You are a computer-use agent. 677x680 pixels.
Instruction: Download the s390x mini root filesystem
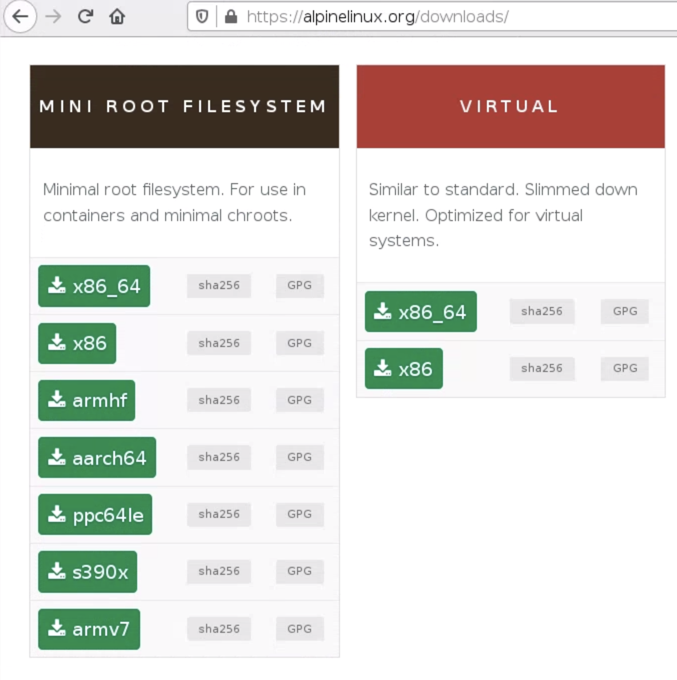pyautogui.click(x=88, y=572)
